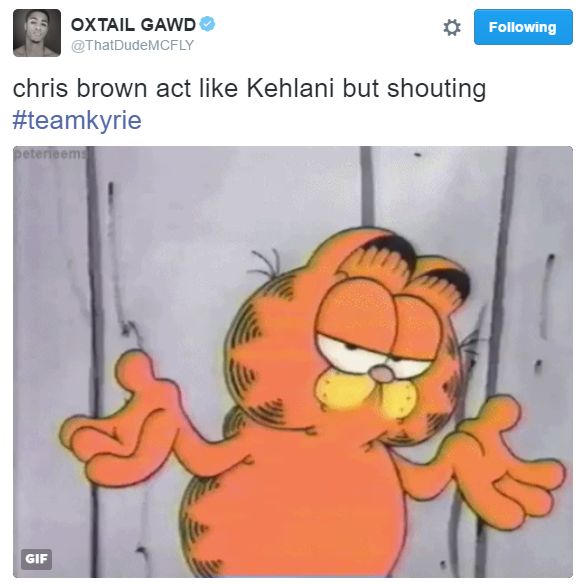Play the Garfield shrug GIF
588x584 pixels.
293,362
